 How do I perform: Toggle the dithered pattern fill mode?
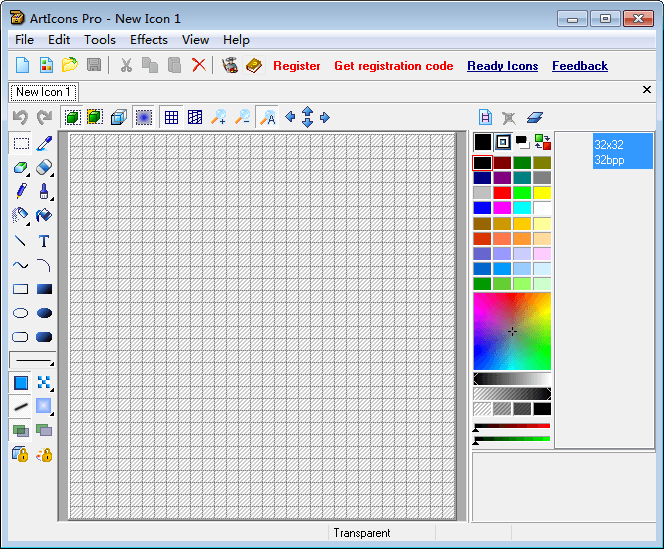point(44,382)
